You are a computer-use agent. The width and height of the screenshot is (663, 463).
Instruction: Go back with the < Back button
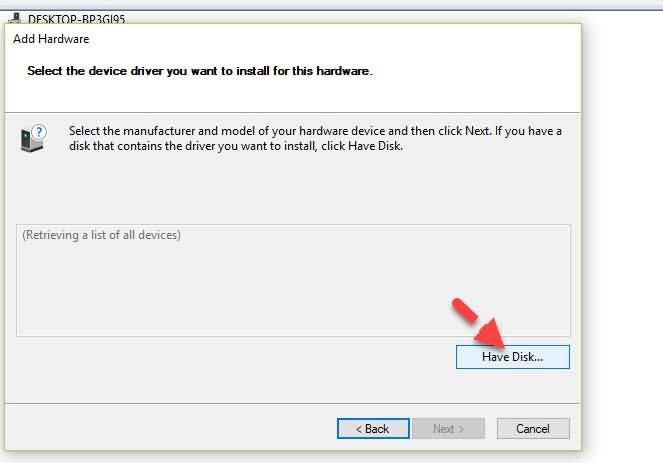click(373, 428)
